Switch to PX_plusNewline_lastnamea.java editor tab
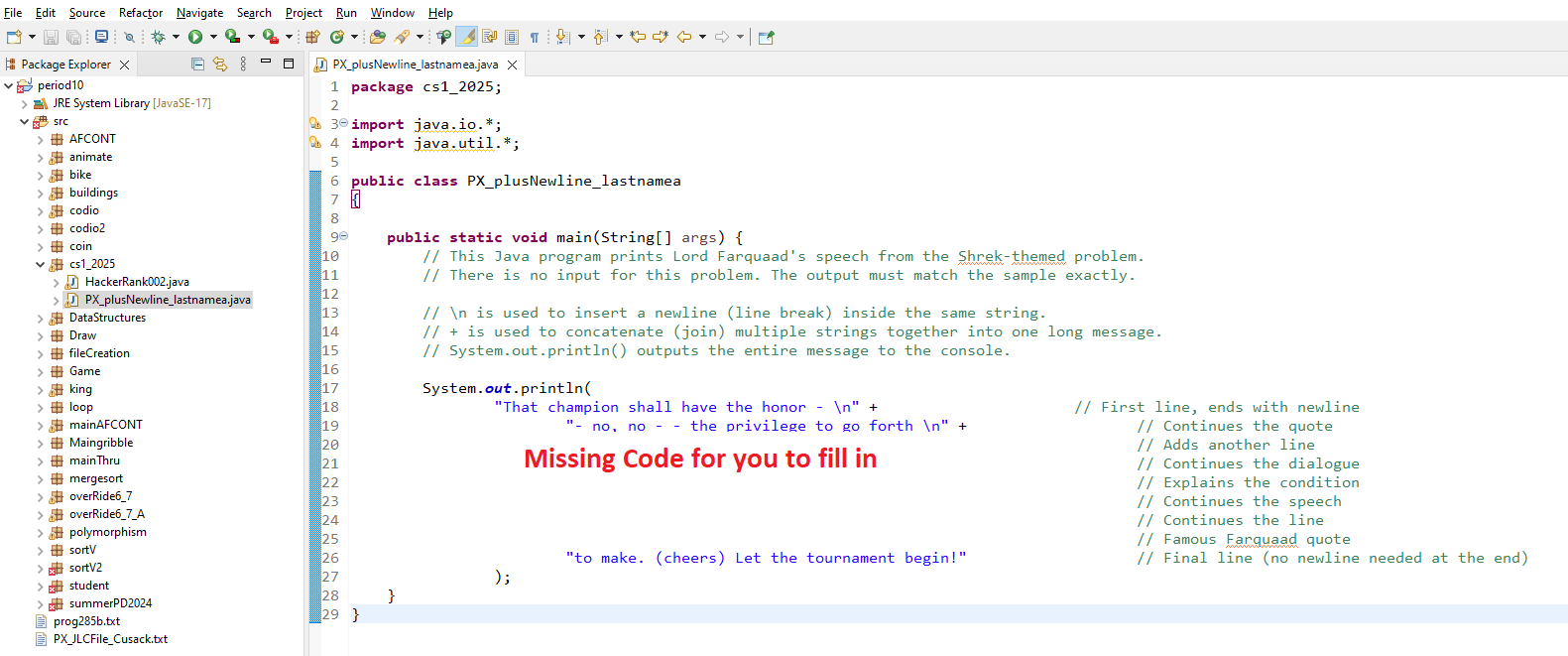The height and width of the screenshot is (656, 1568). coord(415,65)
